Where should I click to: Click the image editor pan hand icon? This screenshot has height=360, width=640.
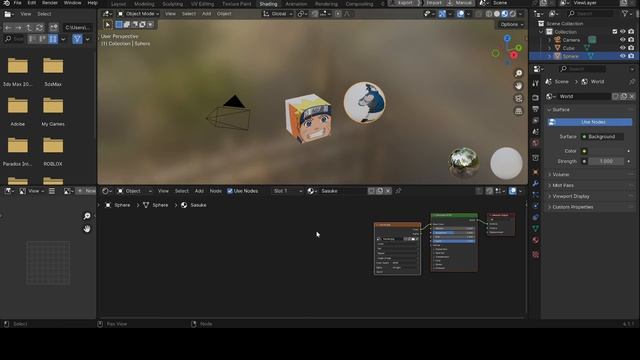coord(87,229)
